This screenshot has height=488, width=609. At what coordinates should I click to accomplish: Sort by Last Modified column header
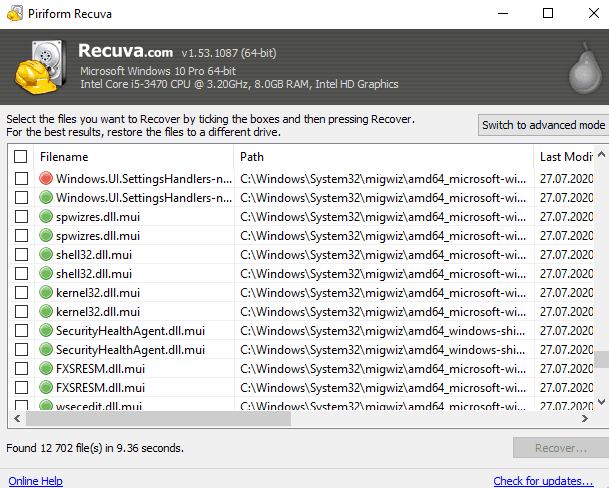click(x=564, y=157)
